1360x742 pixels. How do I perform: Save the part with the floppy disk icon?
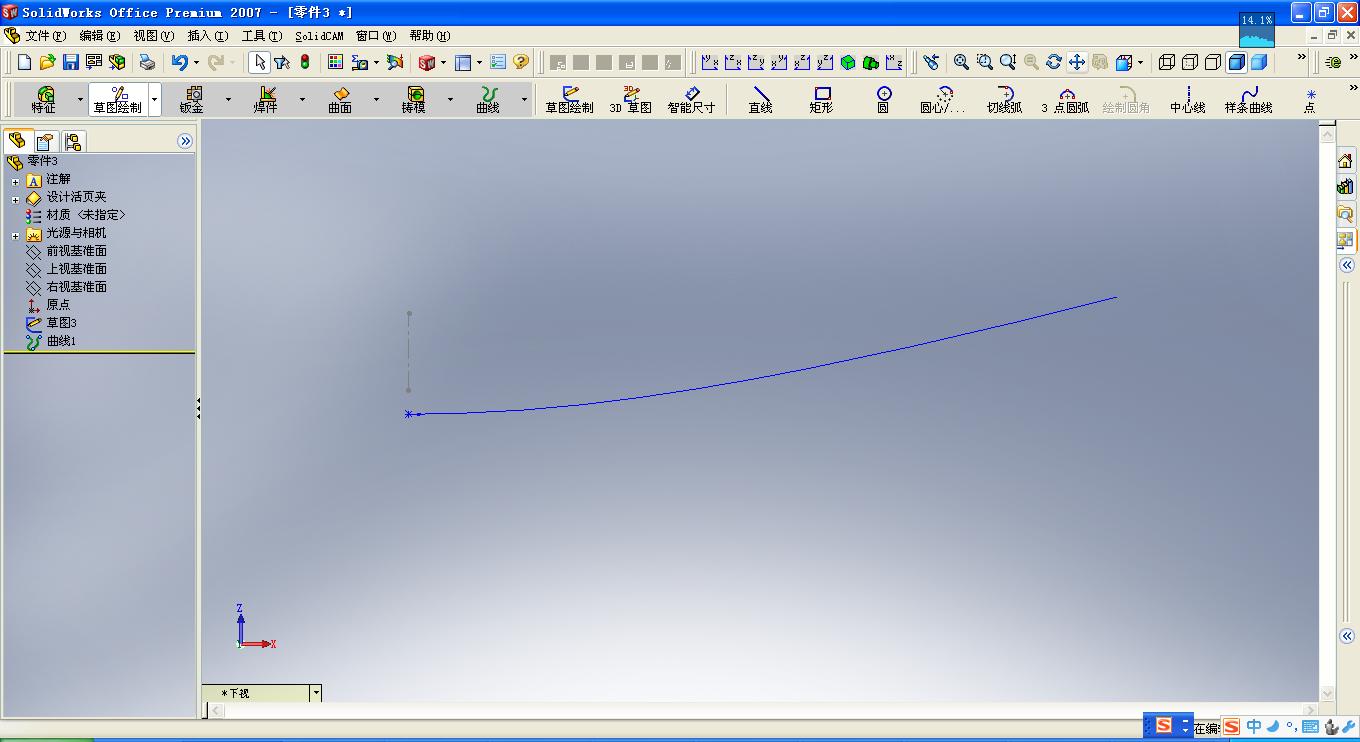(70, 62)
